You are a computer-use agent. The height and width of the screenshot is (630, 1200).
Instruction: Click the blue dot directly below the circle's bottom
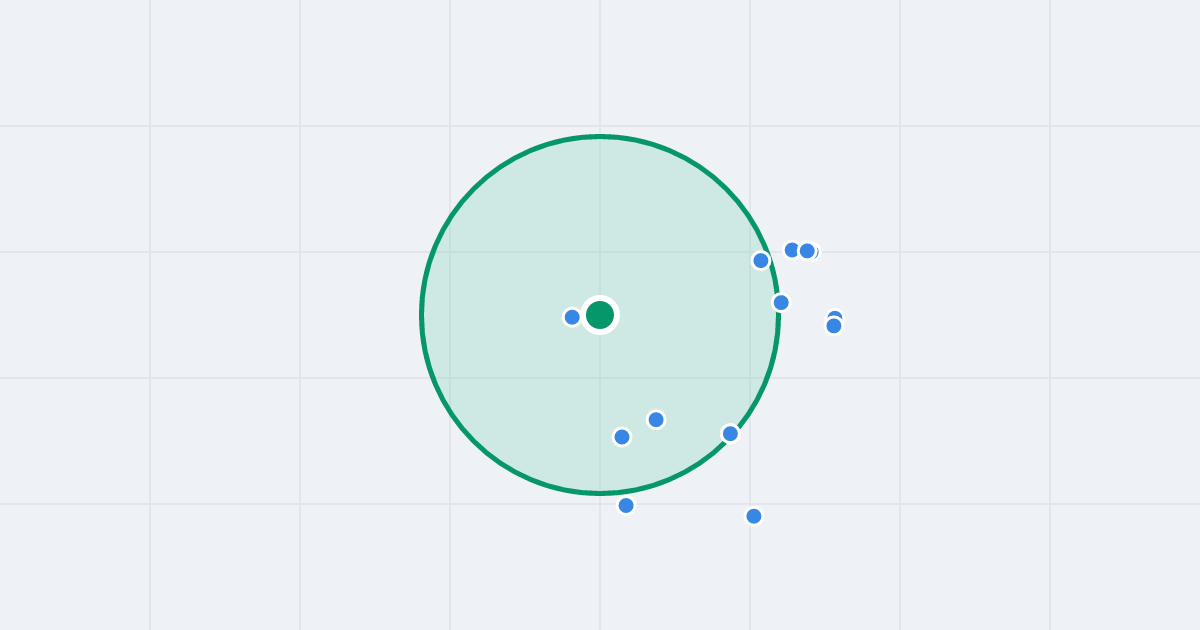tap(626, 505)
